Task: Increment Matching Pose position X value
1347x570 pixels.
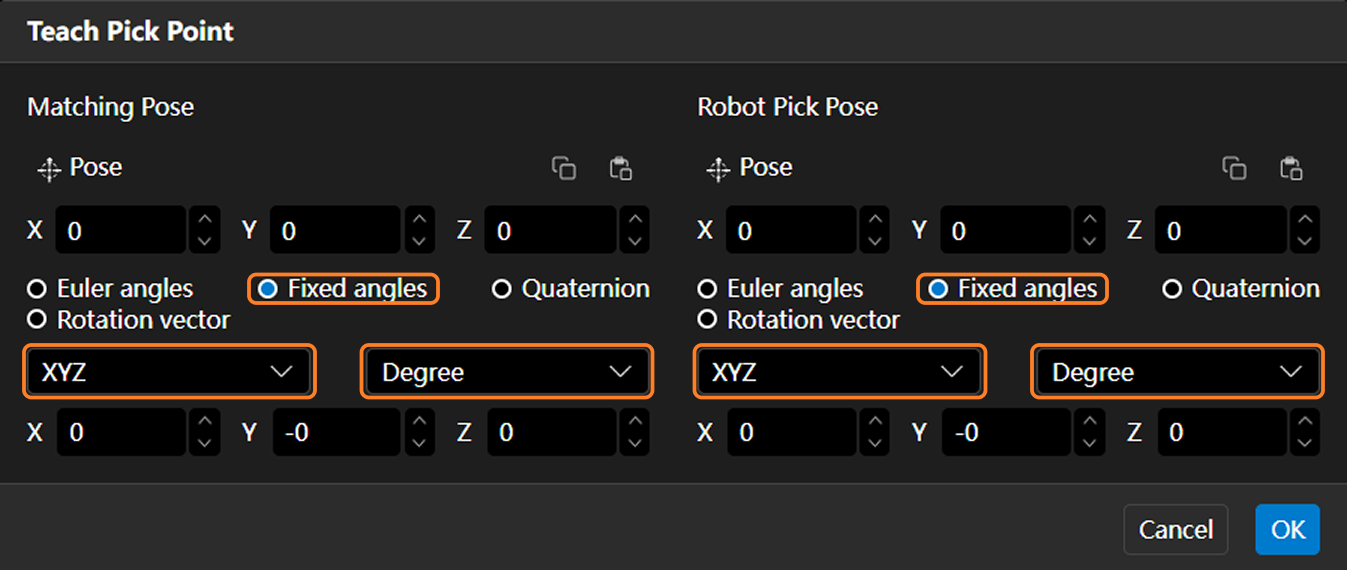Action: [x=204, y=220]
